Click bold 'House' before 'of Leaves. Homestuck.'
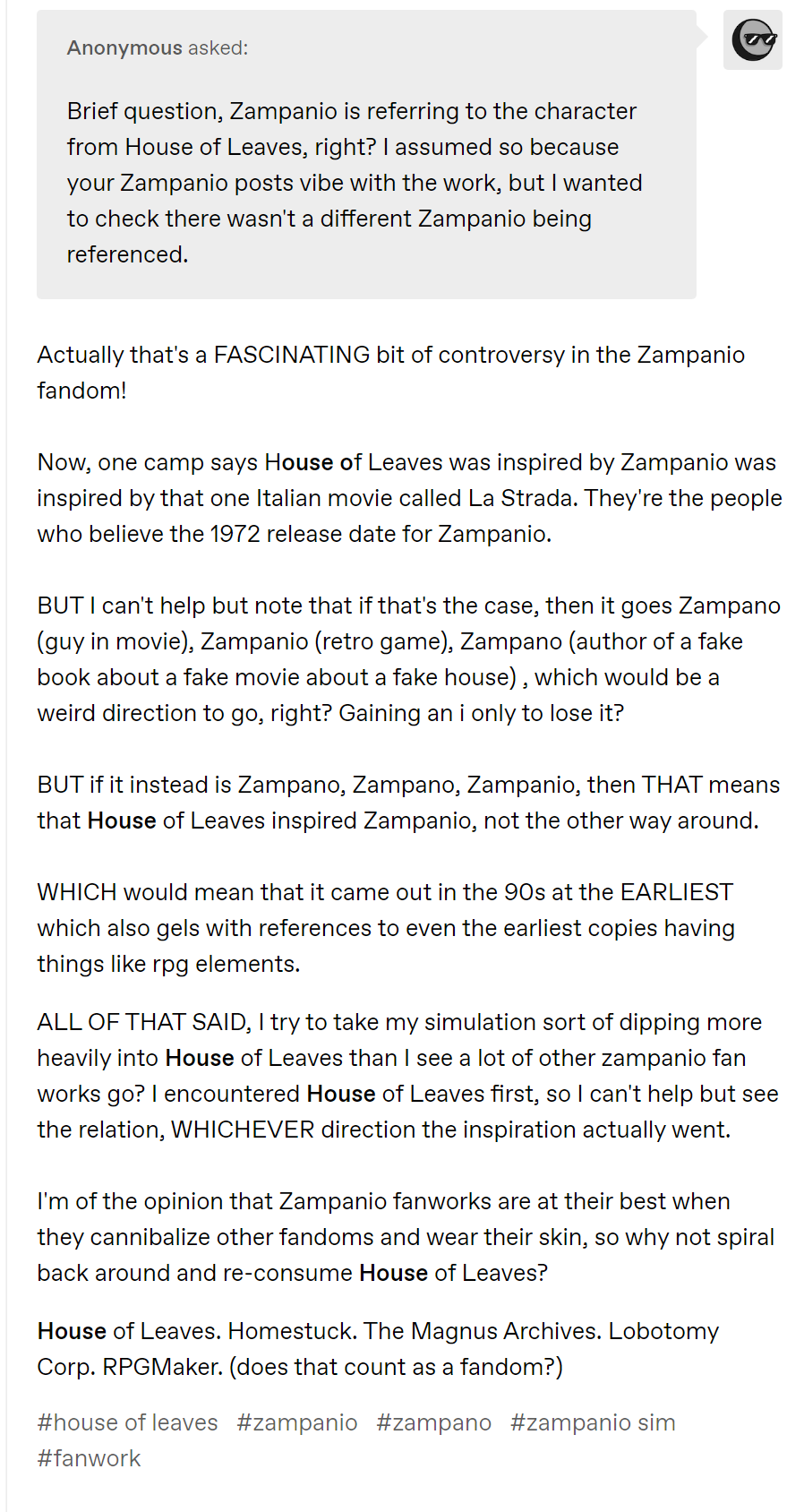The height and width of the screenshot is (1512, 804). [x=72, y=1331]
